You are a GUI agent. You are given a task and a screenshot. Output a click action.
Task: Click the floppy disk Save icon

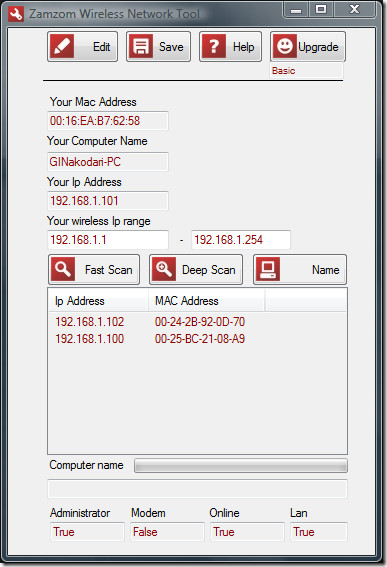[141, 46]
